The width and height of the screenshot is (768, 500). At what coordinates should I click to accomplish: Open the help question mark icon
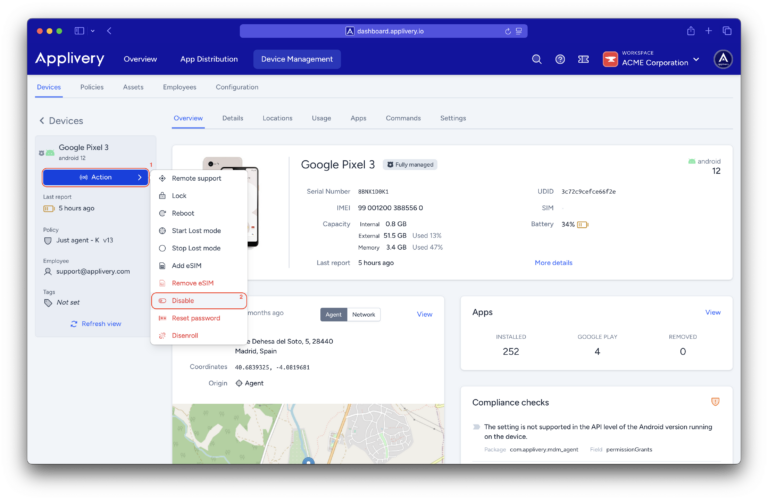pos(560,59)
